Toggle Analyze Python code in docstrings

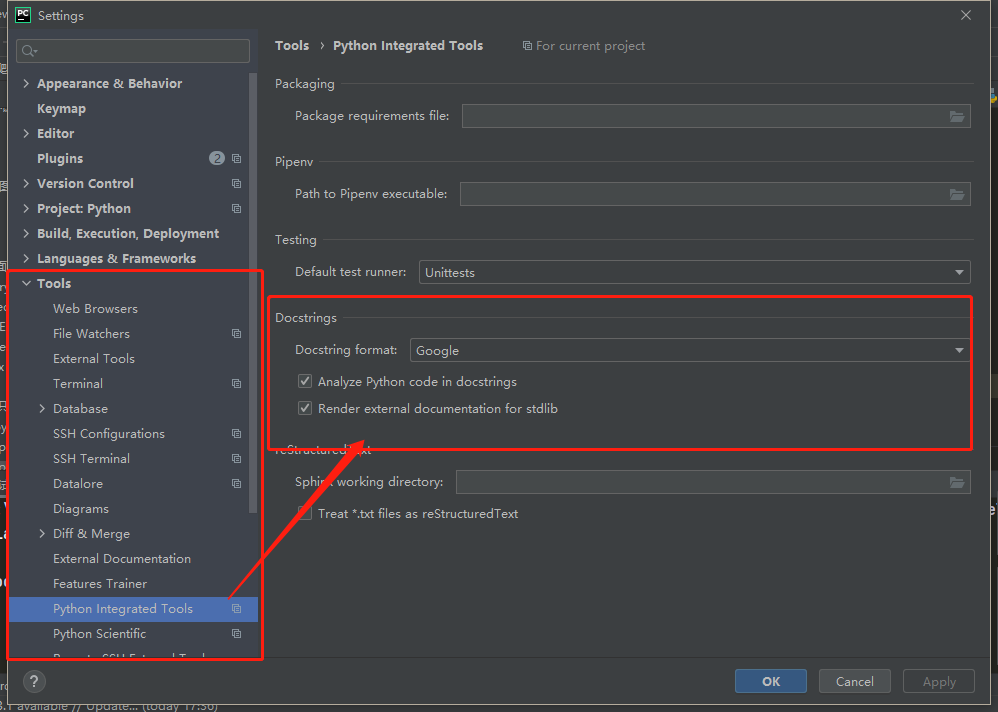305,381
